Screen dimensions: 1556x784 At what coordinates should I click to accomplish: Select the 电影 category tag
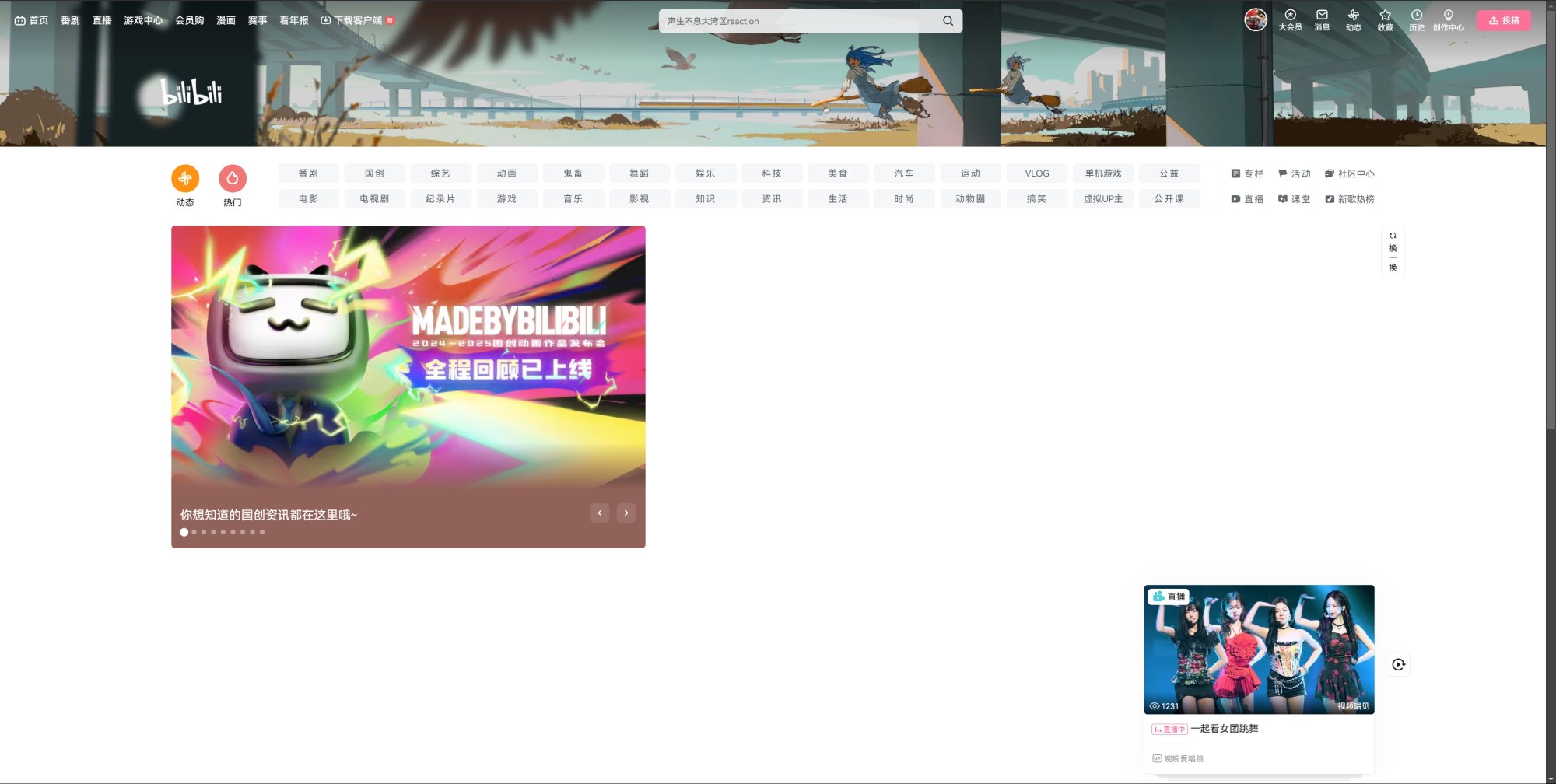(308, 199)
